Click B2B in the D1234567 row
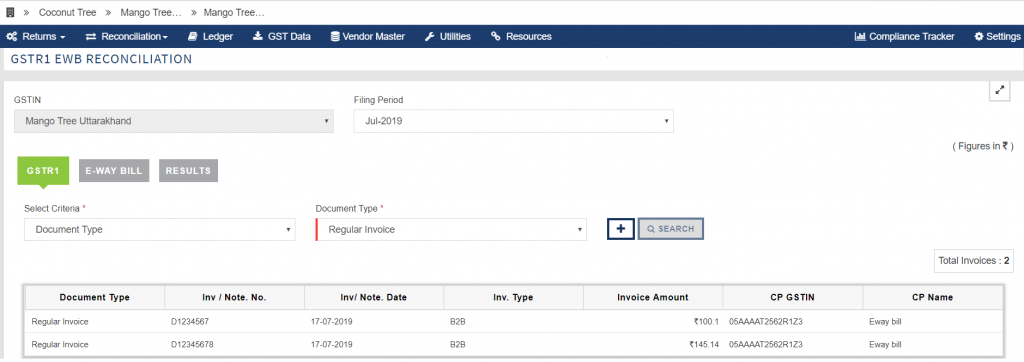1024x362 pixels. pyautogui.click(x=458, y=321)
